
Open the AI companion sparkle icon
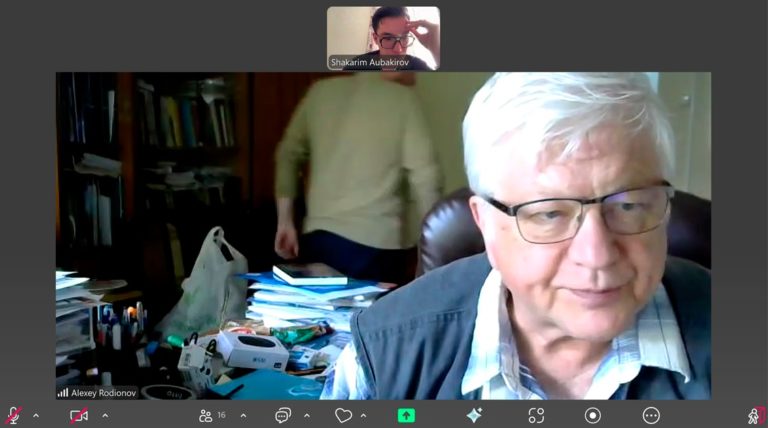tap(474, 416)
